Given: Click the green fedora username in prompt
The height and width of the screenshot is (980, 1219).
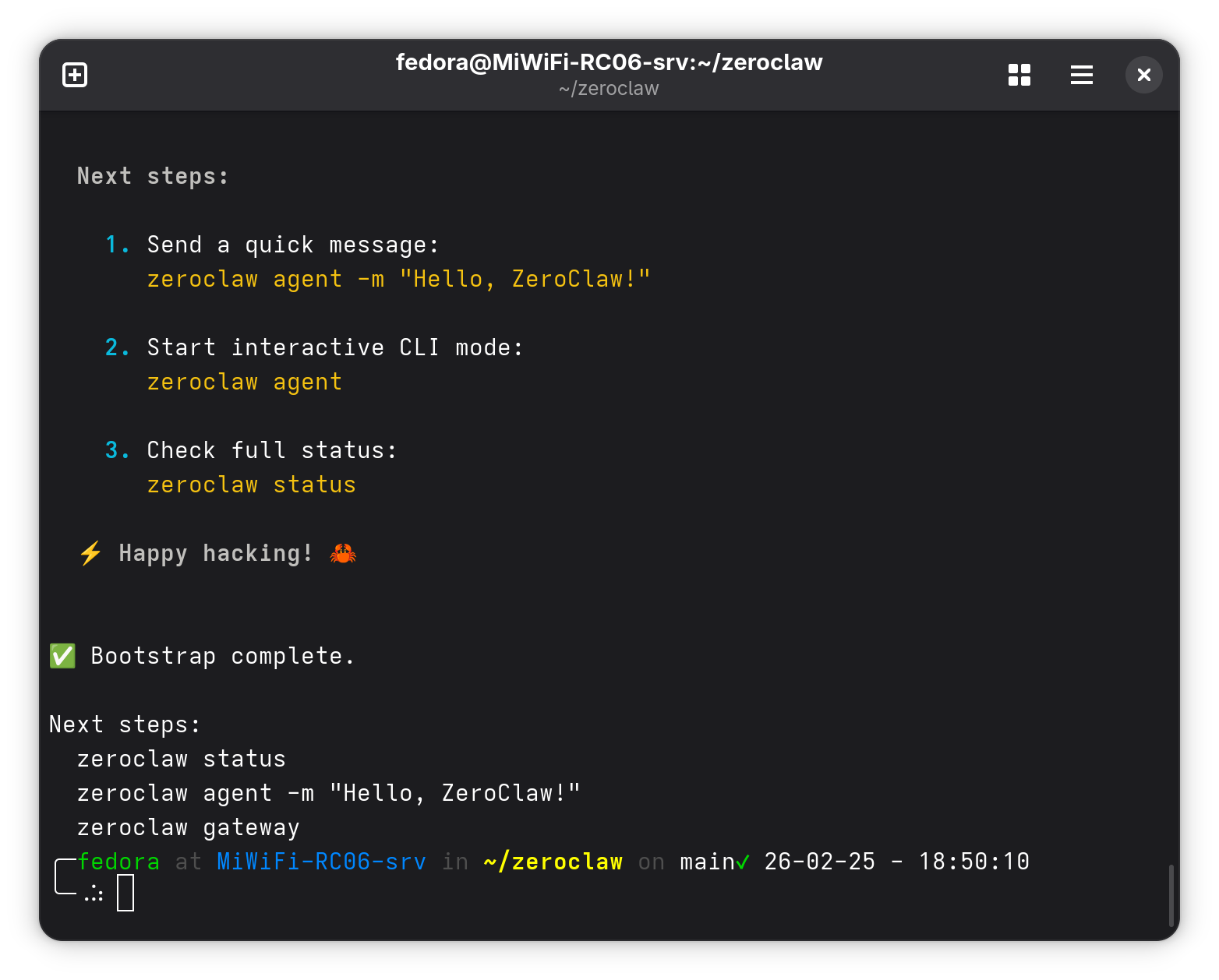Looking at the screenshot, I should (x=119, y=862).
